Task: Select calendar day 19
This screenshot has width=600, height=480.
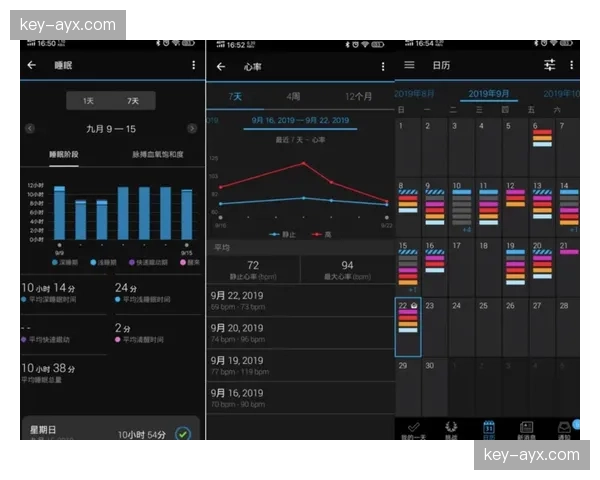Action: (x=515, y=268)
